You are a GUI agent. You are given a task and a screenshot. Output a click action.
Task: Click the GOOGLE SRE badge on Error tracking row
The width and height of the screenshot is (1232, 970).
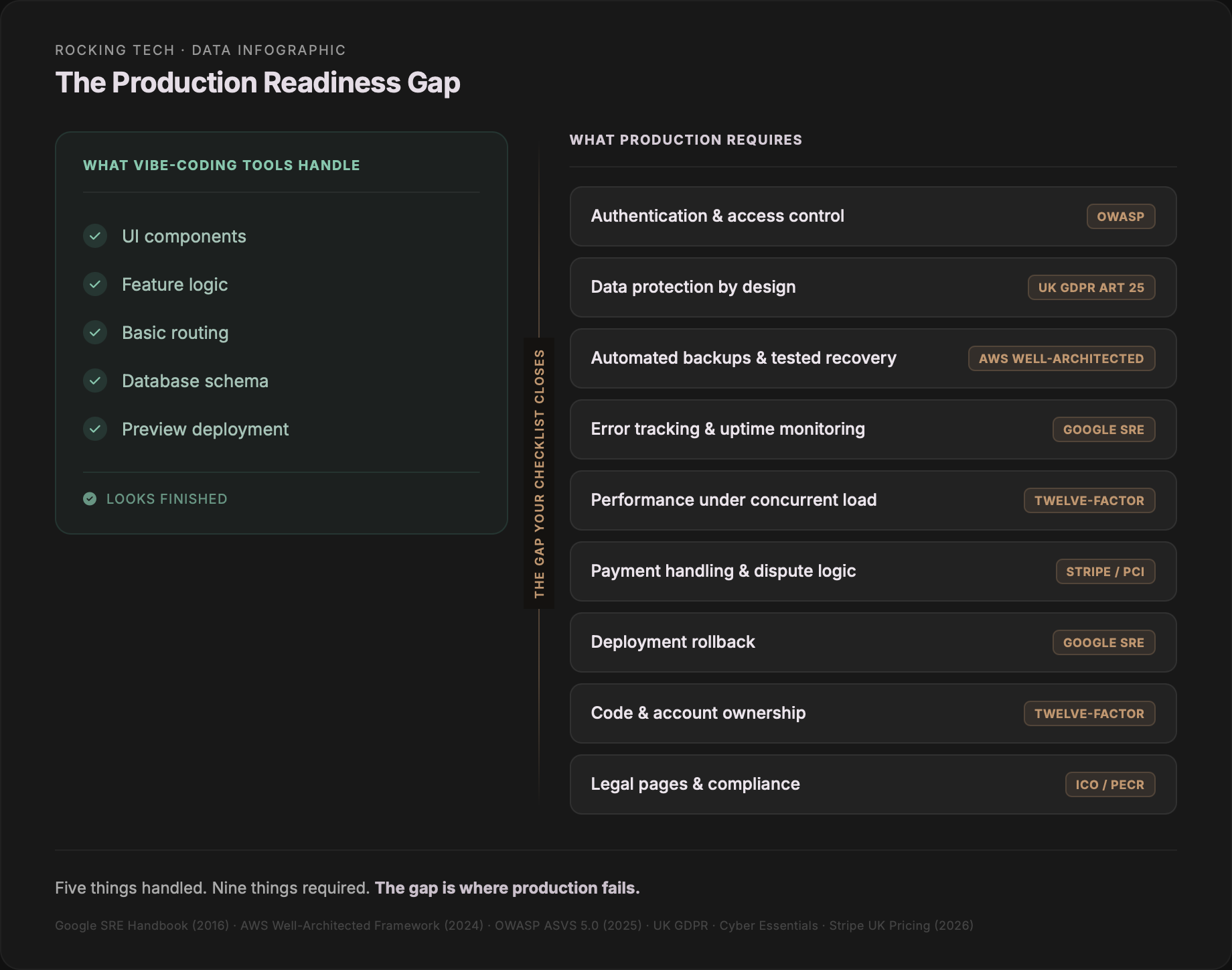click(1103, 429)
